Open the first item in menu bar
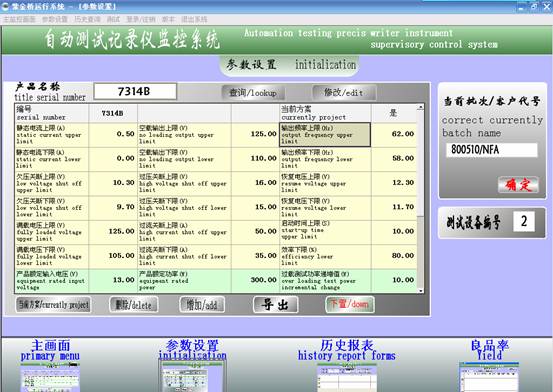This screenshot has height=392, width=553. 19,19
